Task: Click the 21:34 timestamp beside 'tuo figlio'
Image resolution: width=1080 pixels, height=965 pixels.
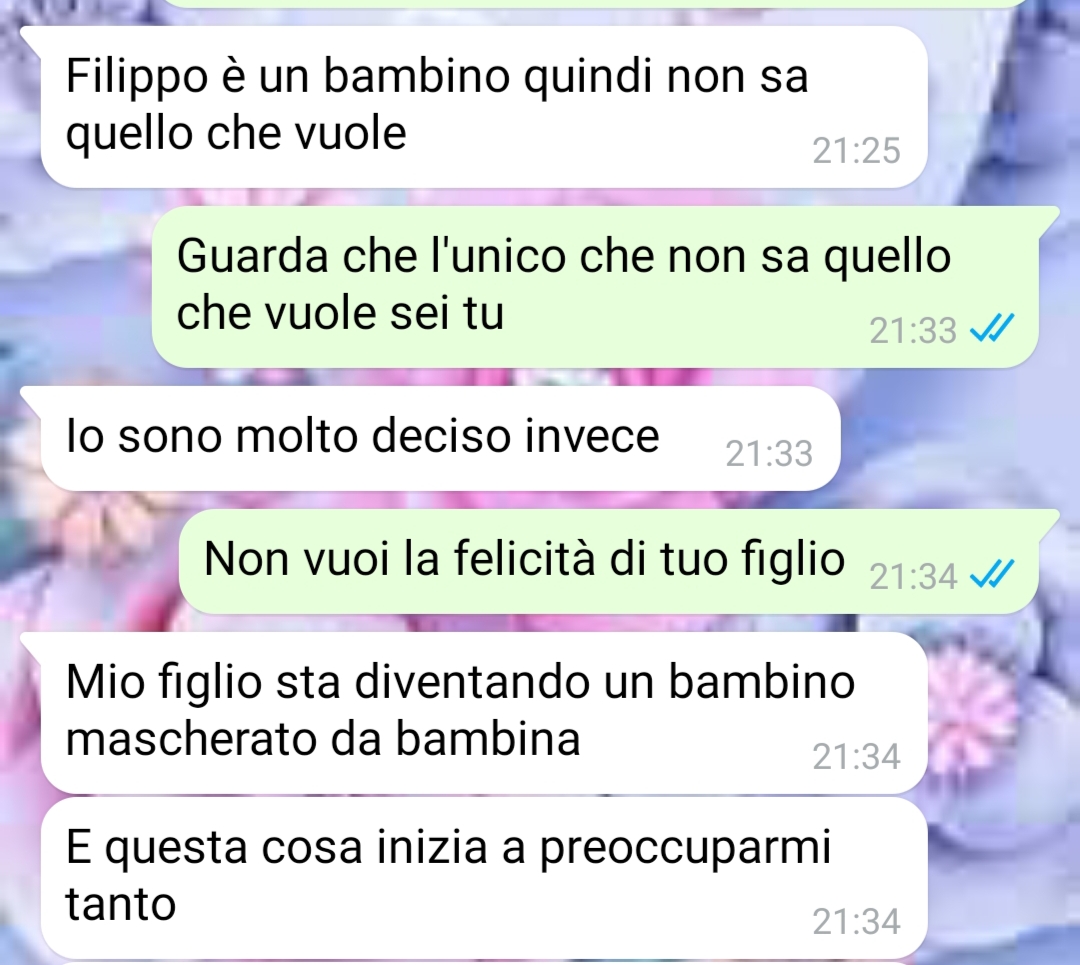Action: tap(913, 577)
